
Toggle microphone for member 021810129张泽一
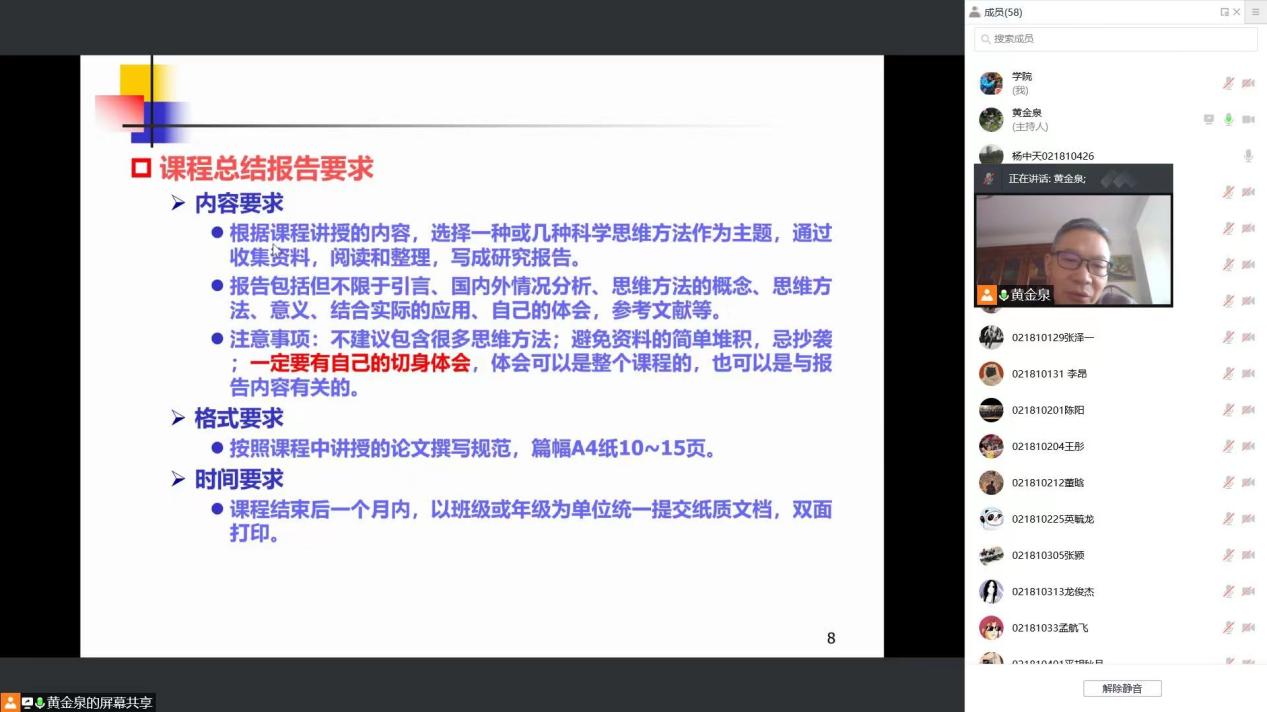click(1228, 337)
